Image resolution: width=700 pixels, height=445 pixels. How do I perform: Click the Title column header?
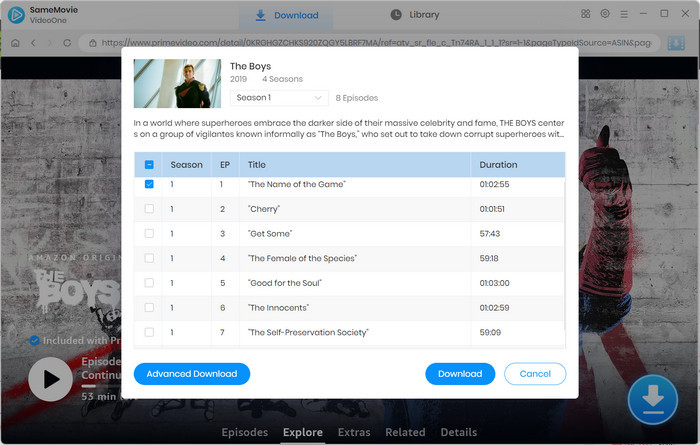click(355, 165)
